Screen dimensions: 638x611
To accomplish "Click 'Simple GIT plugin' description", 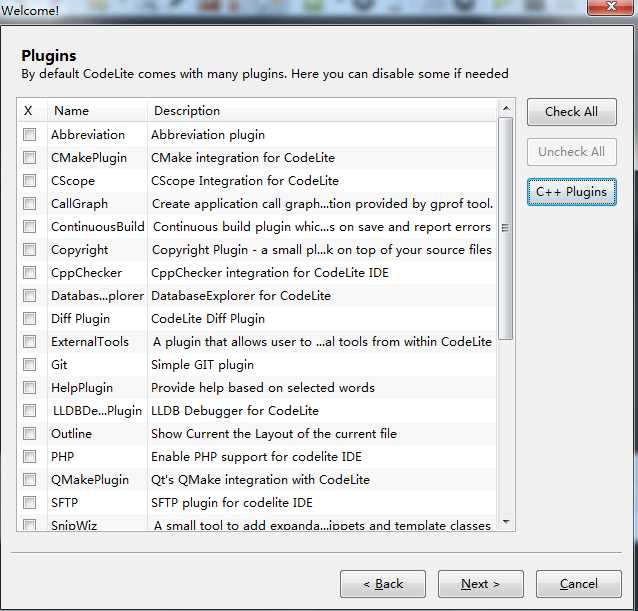I will click(x=202, y=364).
